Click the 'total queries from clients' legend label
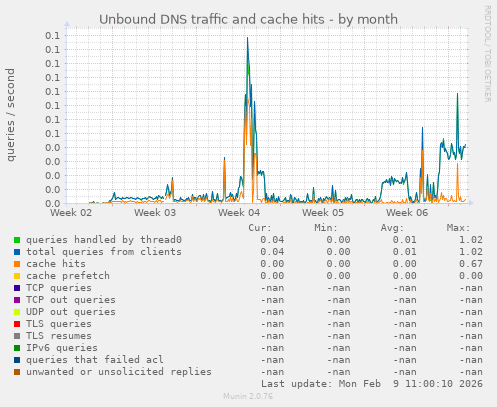The height and width of the screenshot is (407, 497). click(x=104, y=252)
